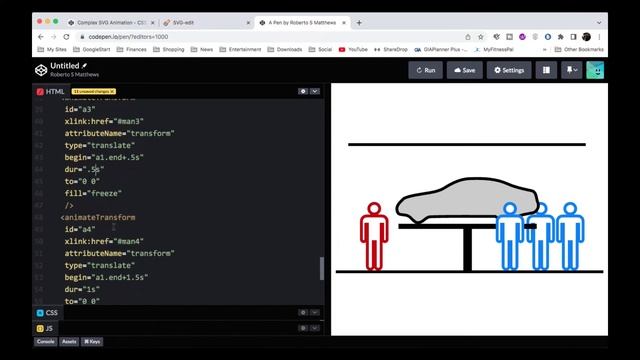Run the pen

[425, 70]
